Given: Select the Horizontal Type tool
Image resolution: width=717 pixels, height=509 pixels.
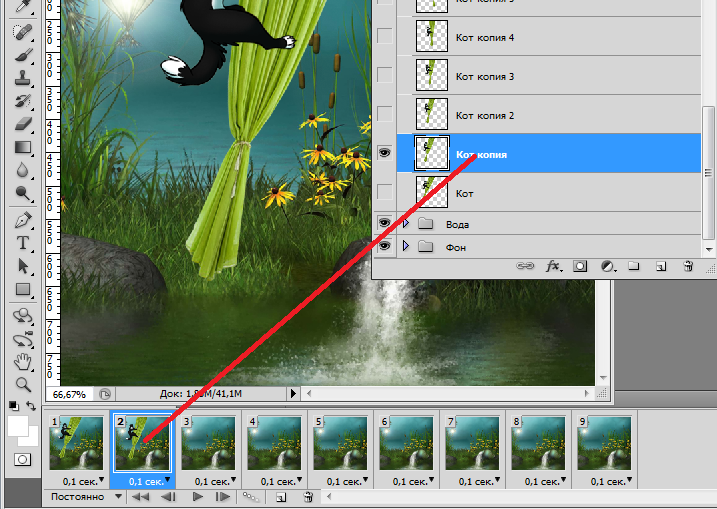Looking at the screenshot, I should click(22, 243).
